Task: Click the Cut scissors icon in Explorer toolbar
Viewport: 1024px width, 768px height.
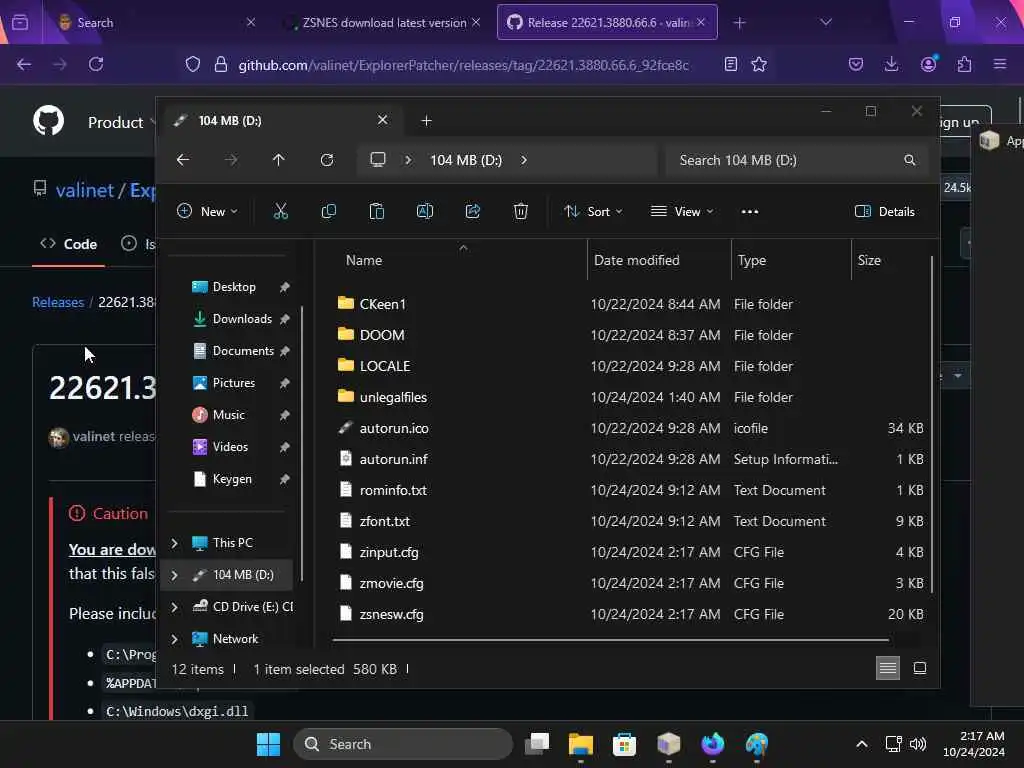Action: coord(280,211)
